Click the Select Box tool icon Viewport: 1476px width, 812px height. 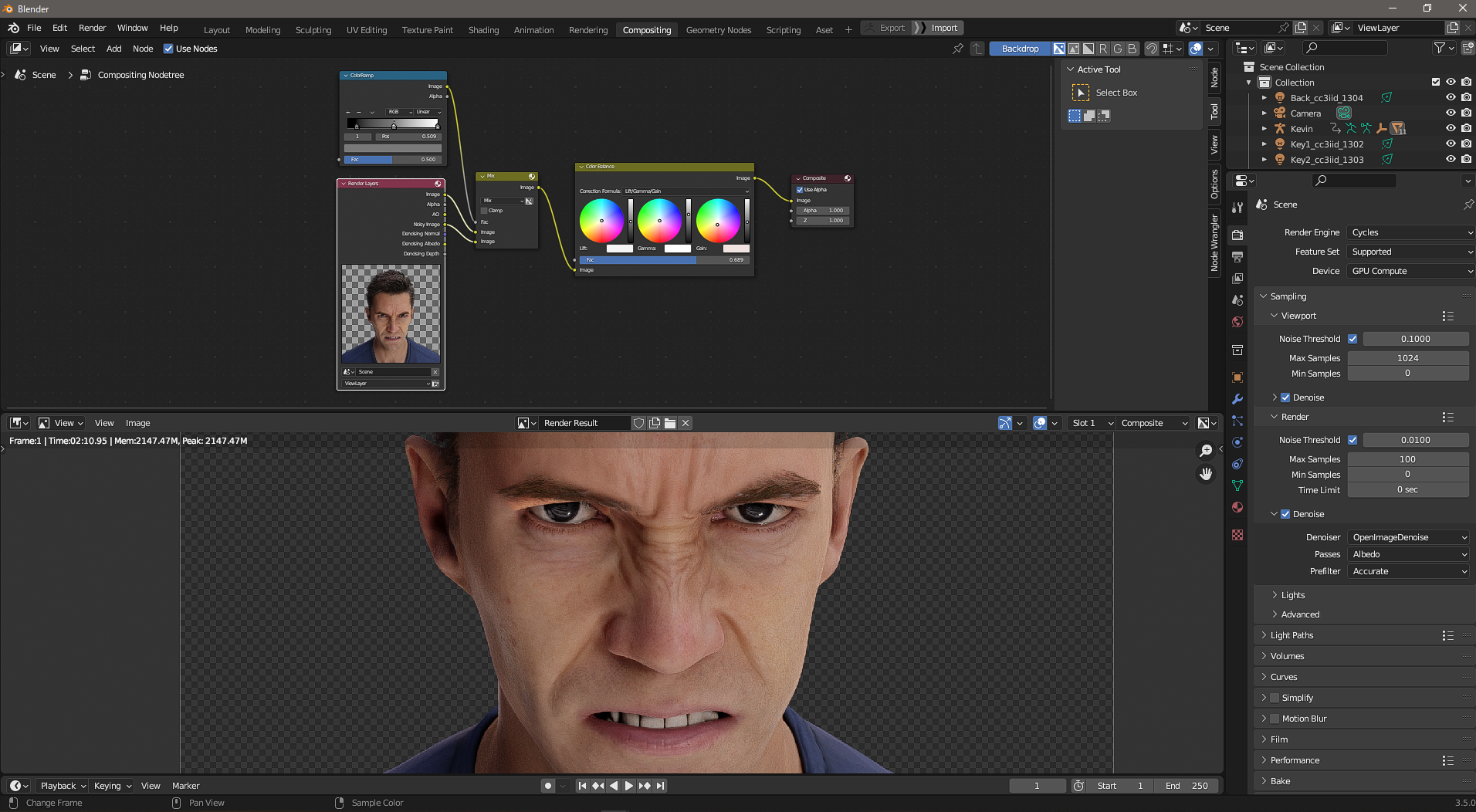pyautogui.click(x=1081, y=93)
